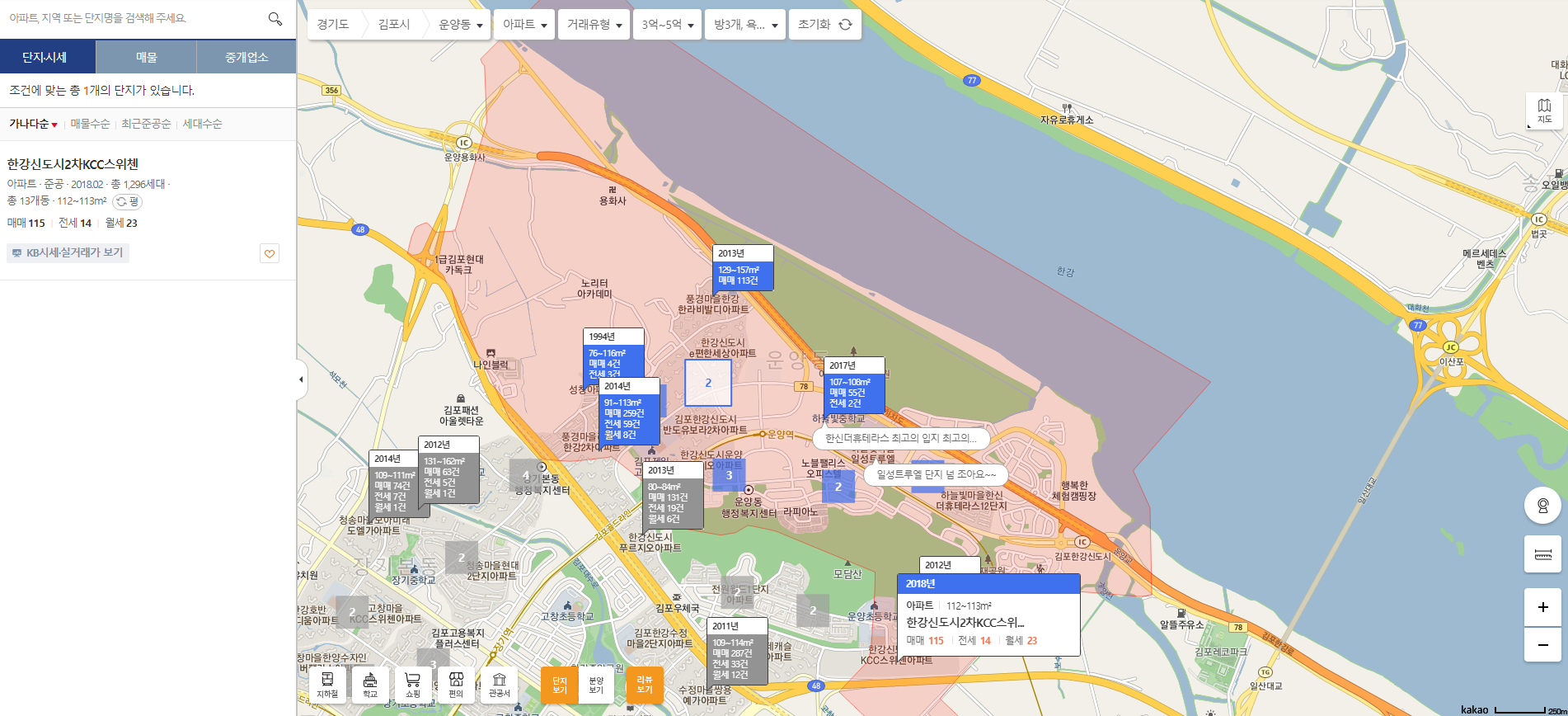
Task: Click white cluster marker 2 near e편한세상
Action: pyautogui.click(x=708, y=383)
